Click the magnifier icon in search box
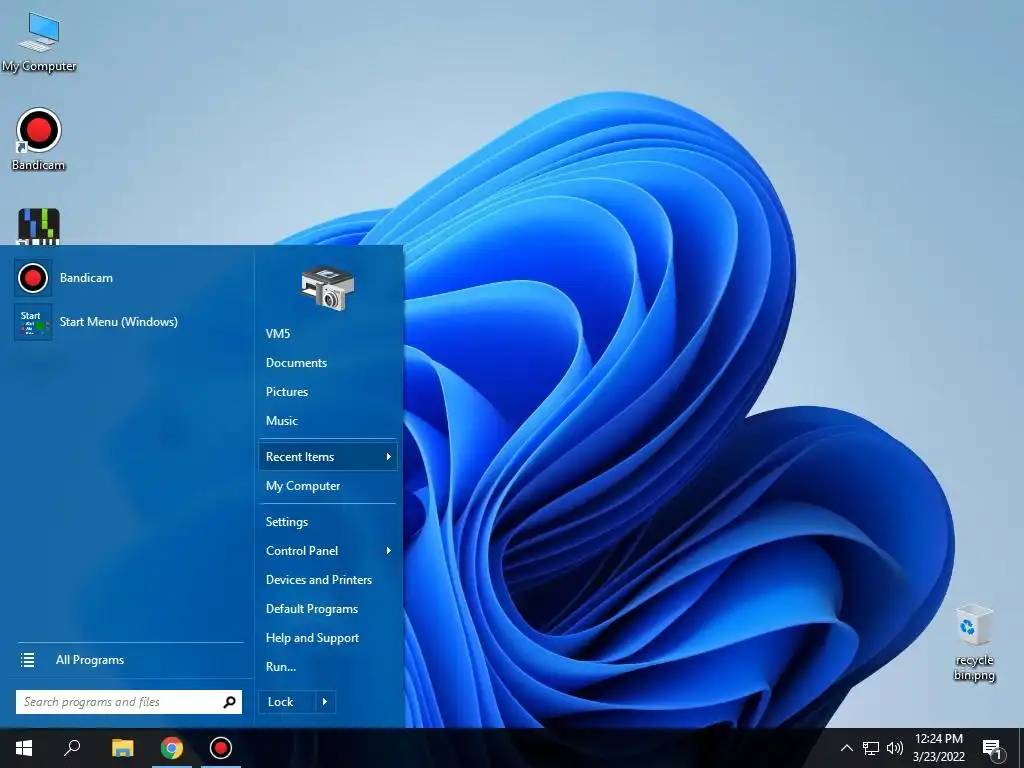The height and width of the screenshot is (768, 1024). pos(229,702)
